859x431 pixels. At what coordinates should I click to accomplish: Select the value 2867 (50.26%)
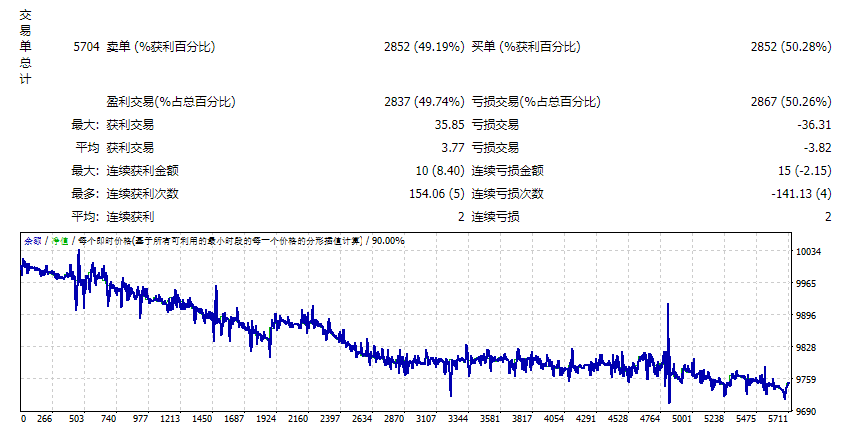[x=791, y=102]
